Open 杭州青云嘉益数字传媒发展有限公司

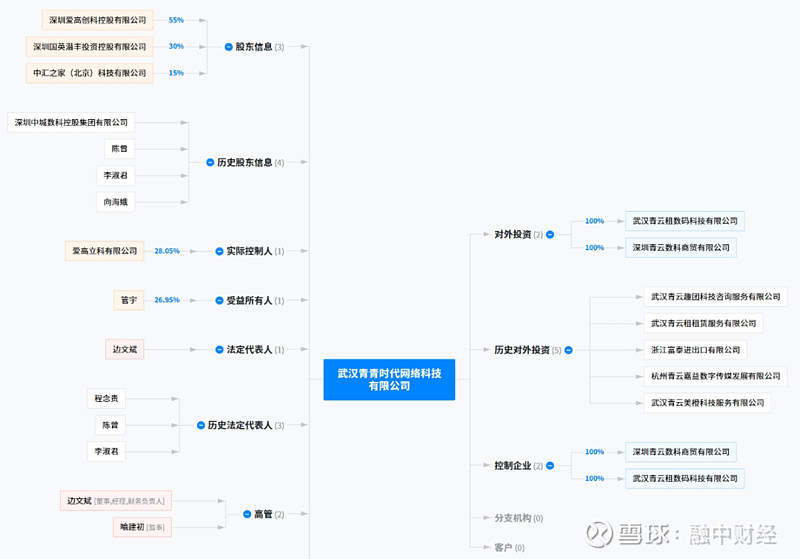point(715,376)
